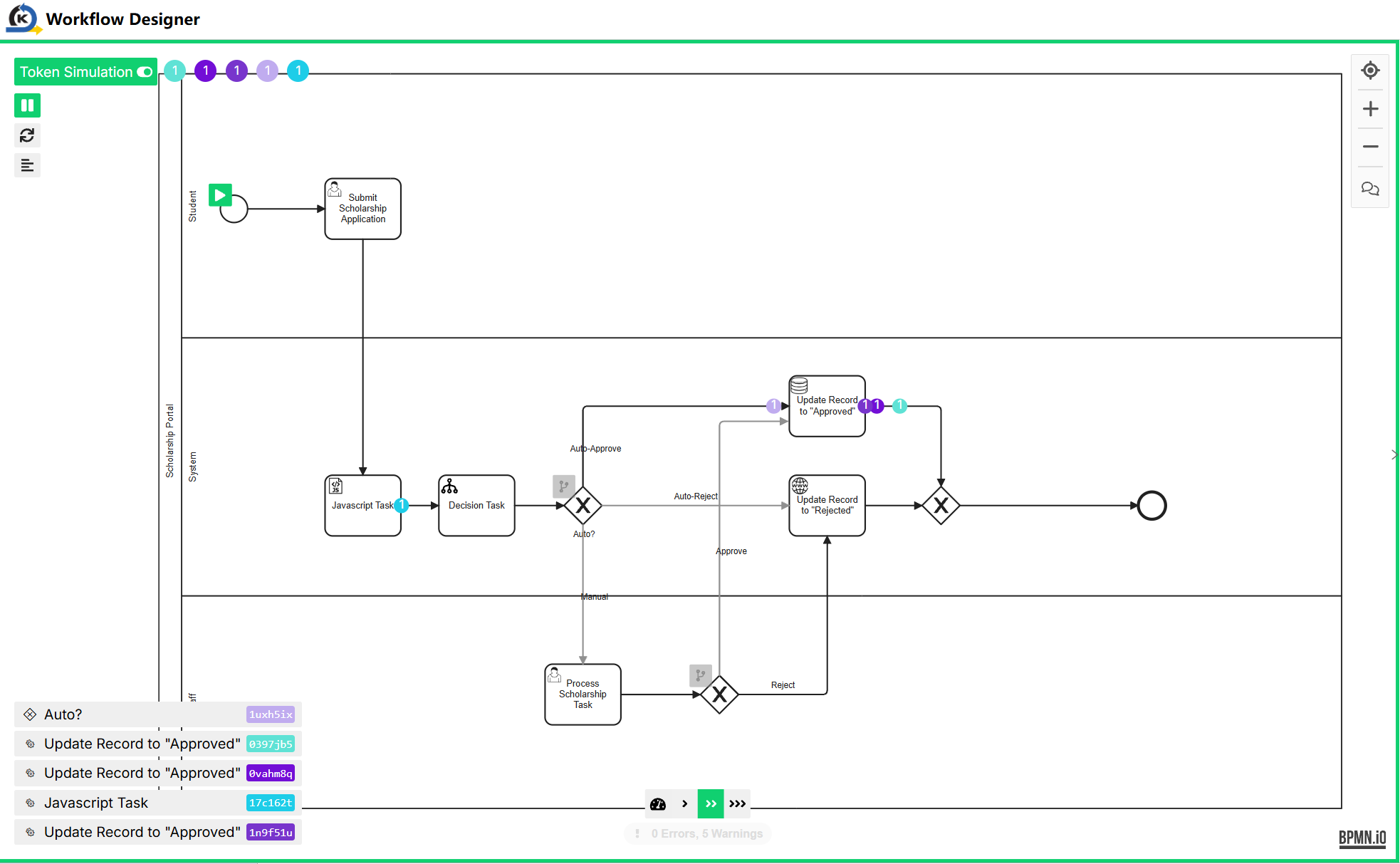The width and height of the screenshot is (1400, 864).
Task: Toggle the simulation log panel icon
Action: (x=27, y=165)
